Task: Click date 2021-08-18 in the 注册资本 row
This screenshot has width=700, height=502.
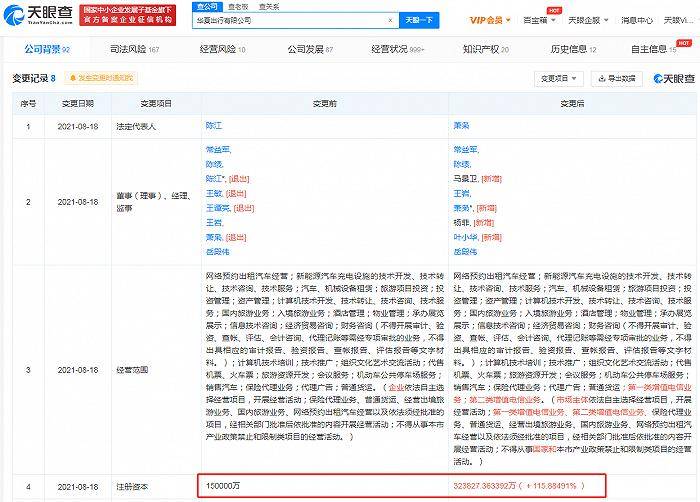Action: tap(78, 487)
